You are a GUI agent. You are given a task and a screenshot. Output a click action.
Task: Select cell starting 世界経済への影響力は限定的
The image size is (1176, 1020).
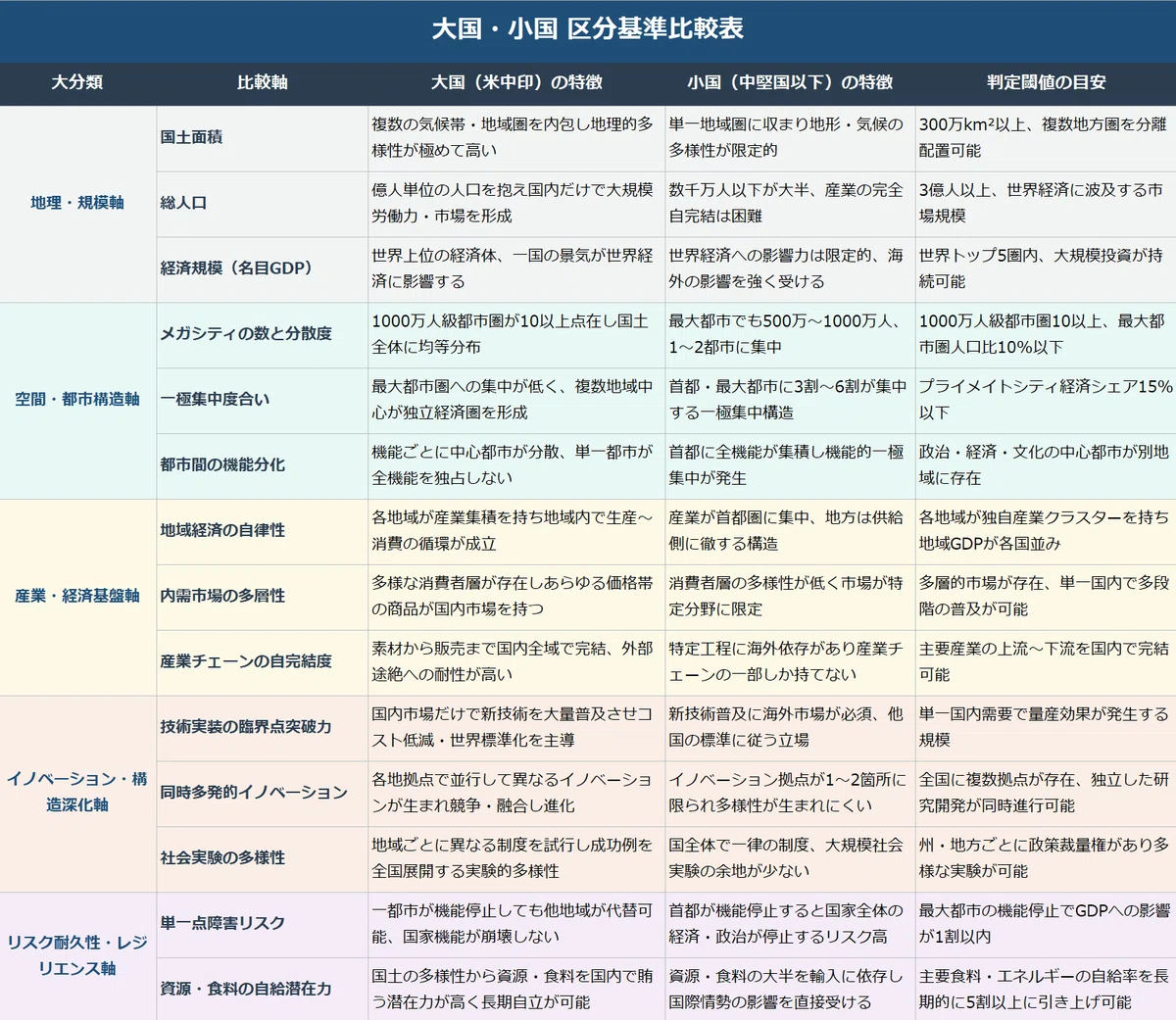pos(790,269)
